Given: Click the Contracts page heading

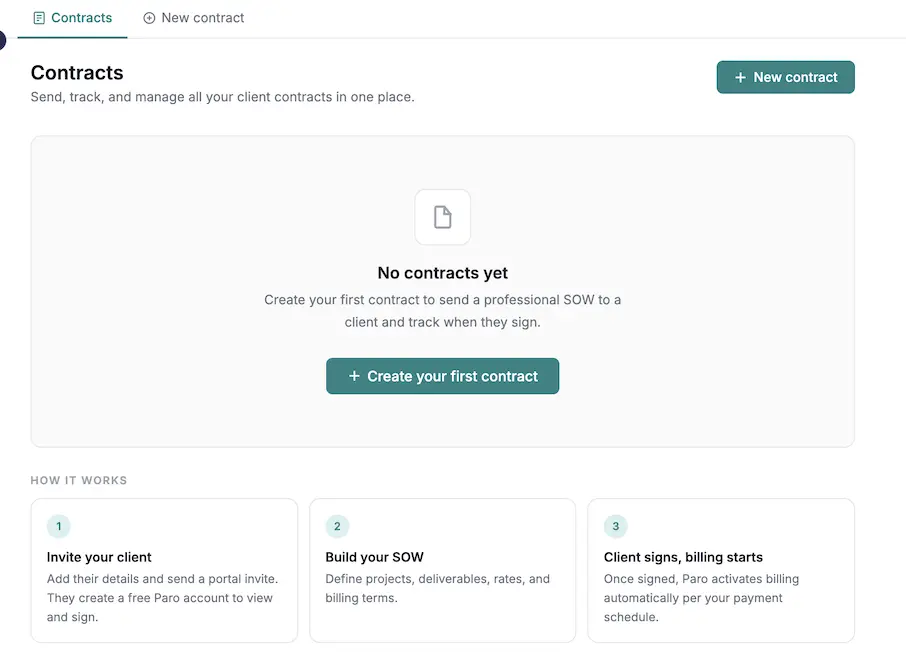Looking at the screenshot, I should point(77,72).
